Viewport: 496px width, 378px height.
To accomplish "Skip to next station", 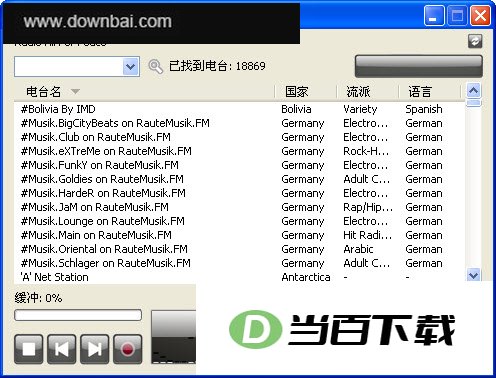I will tap(95, 349).
